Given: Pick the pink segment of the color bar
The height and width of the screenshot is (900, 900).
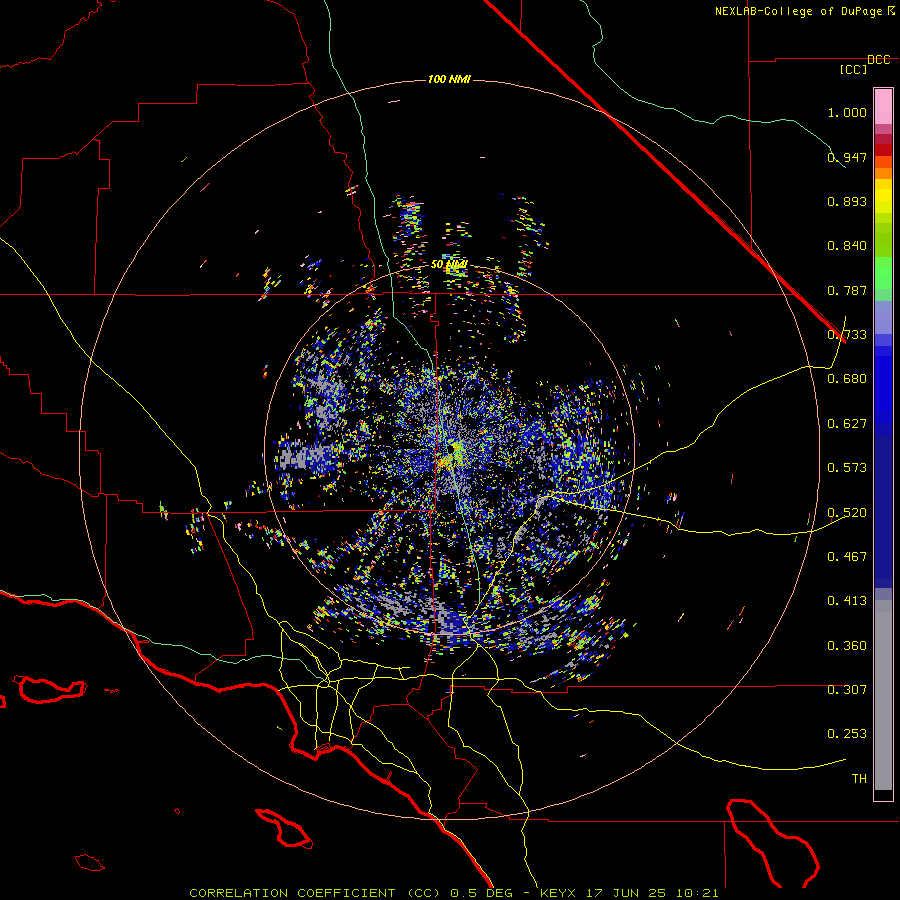Looking at the screenshot, I should [x=883, y=107].
